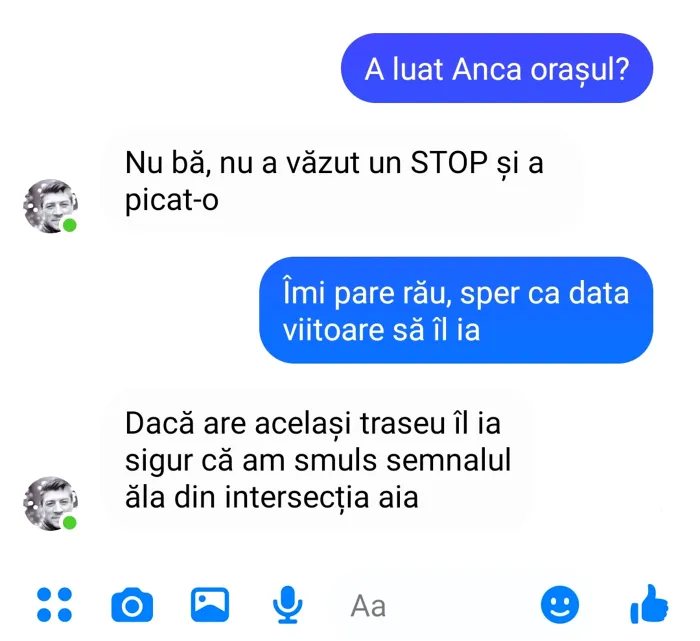Click the name 'Anca' in the first message
This screenshot has height=641, width=700.
tap(487, 70)
